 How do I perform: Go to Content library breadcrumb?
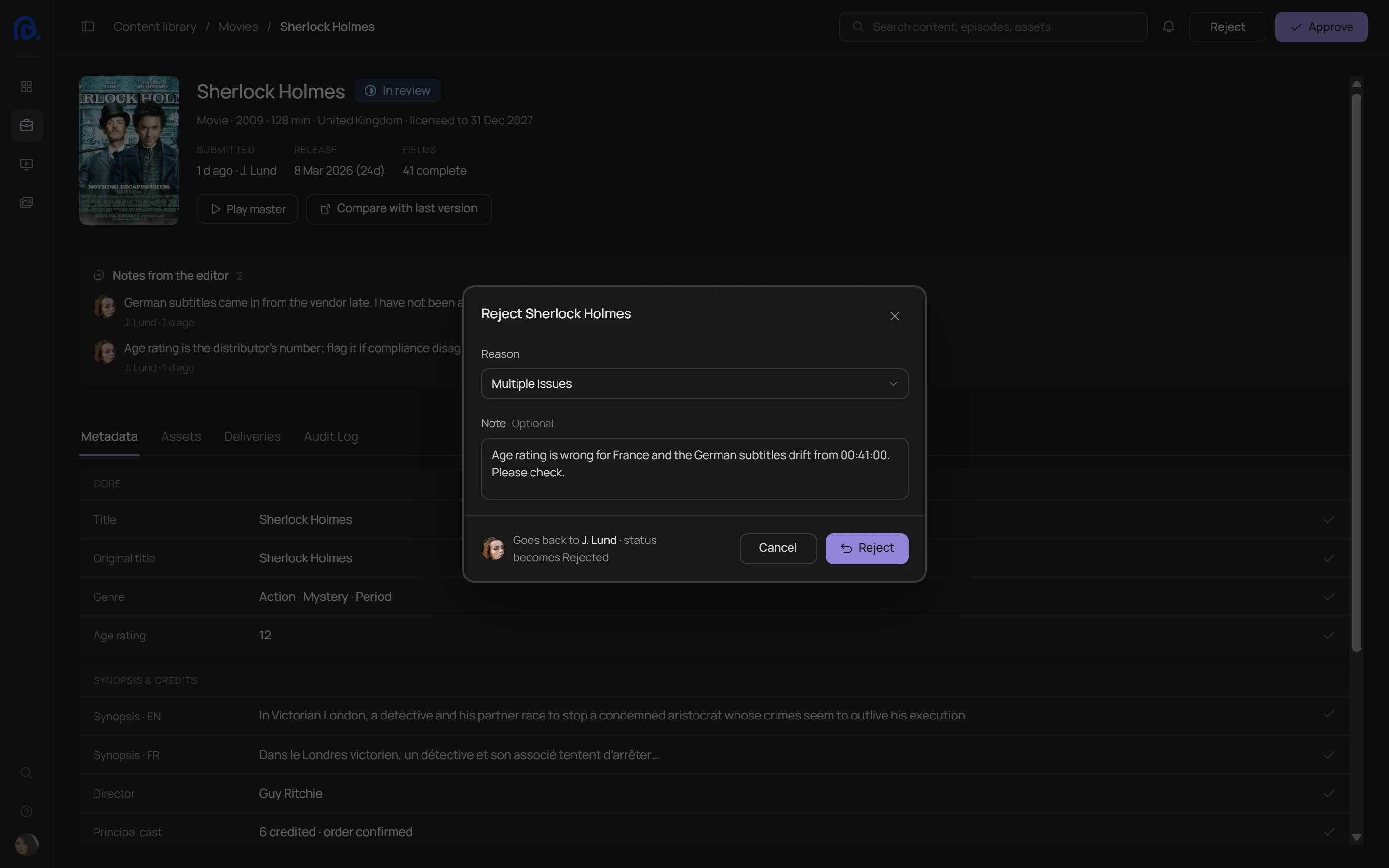155,27
